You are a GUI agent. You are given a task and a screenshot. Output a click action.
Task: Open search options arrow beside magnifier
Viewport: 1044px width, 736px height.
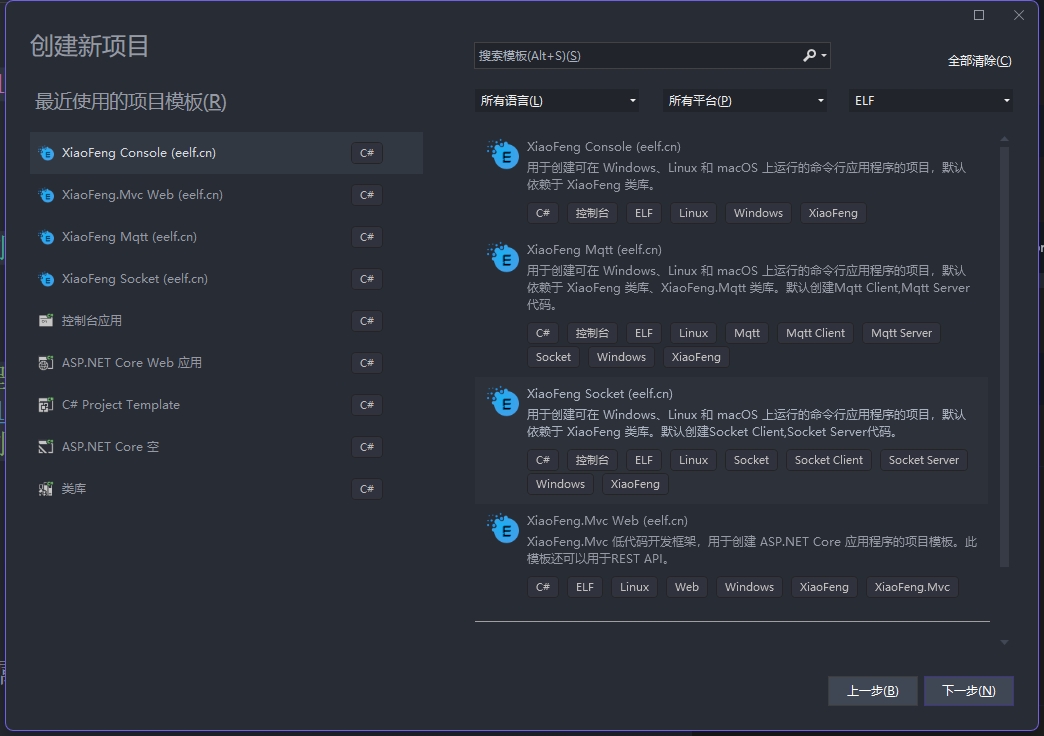[x=824, y=55]
